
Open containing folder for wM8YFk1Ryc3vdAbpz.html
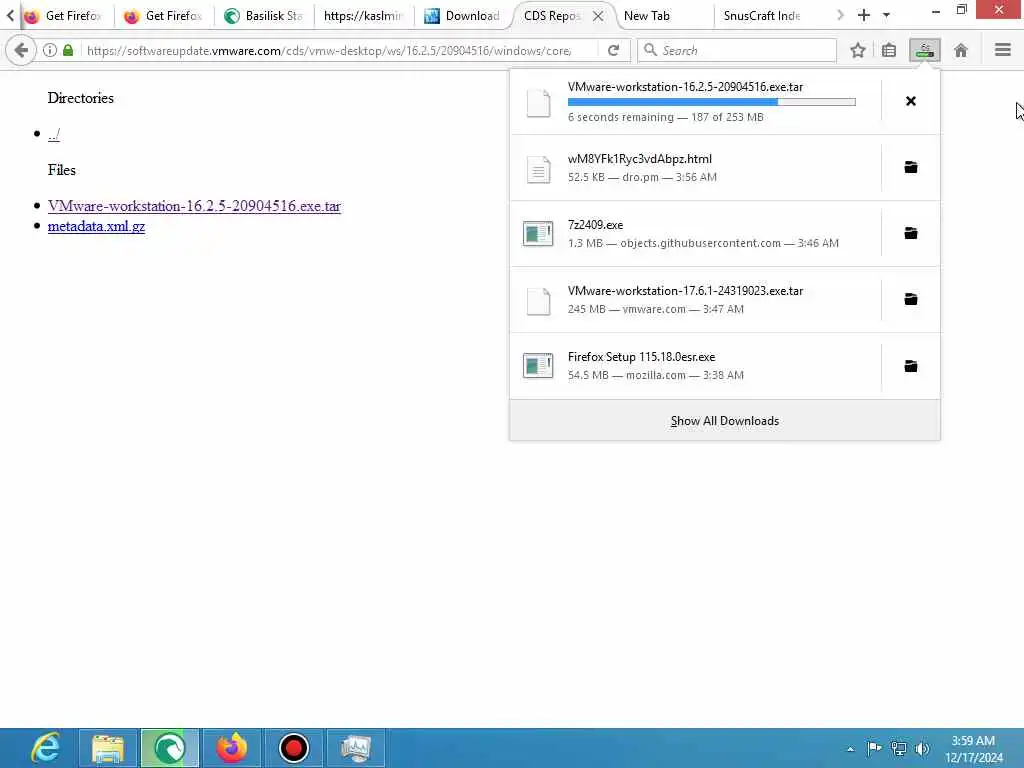tap(911, 167)
